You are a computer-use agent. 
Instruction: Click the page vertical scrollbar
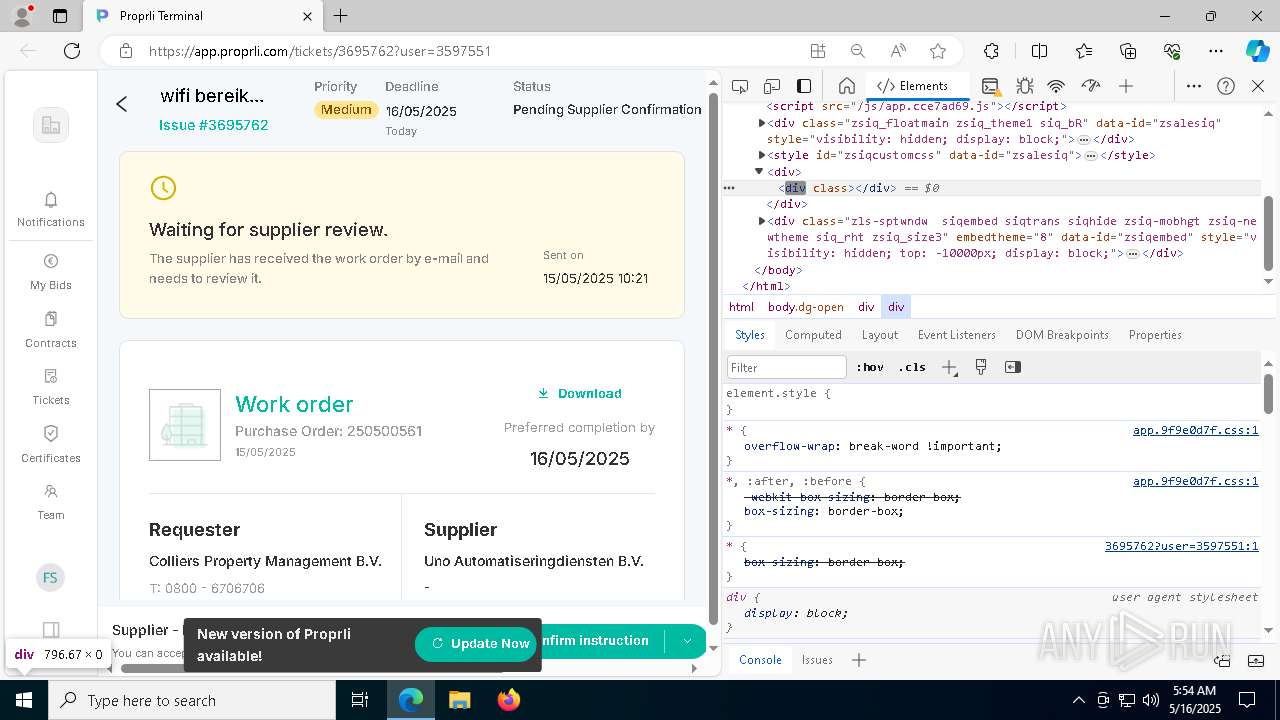[x=712, y=360]
